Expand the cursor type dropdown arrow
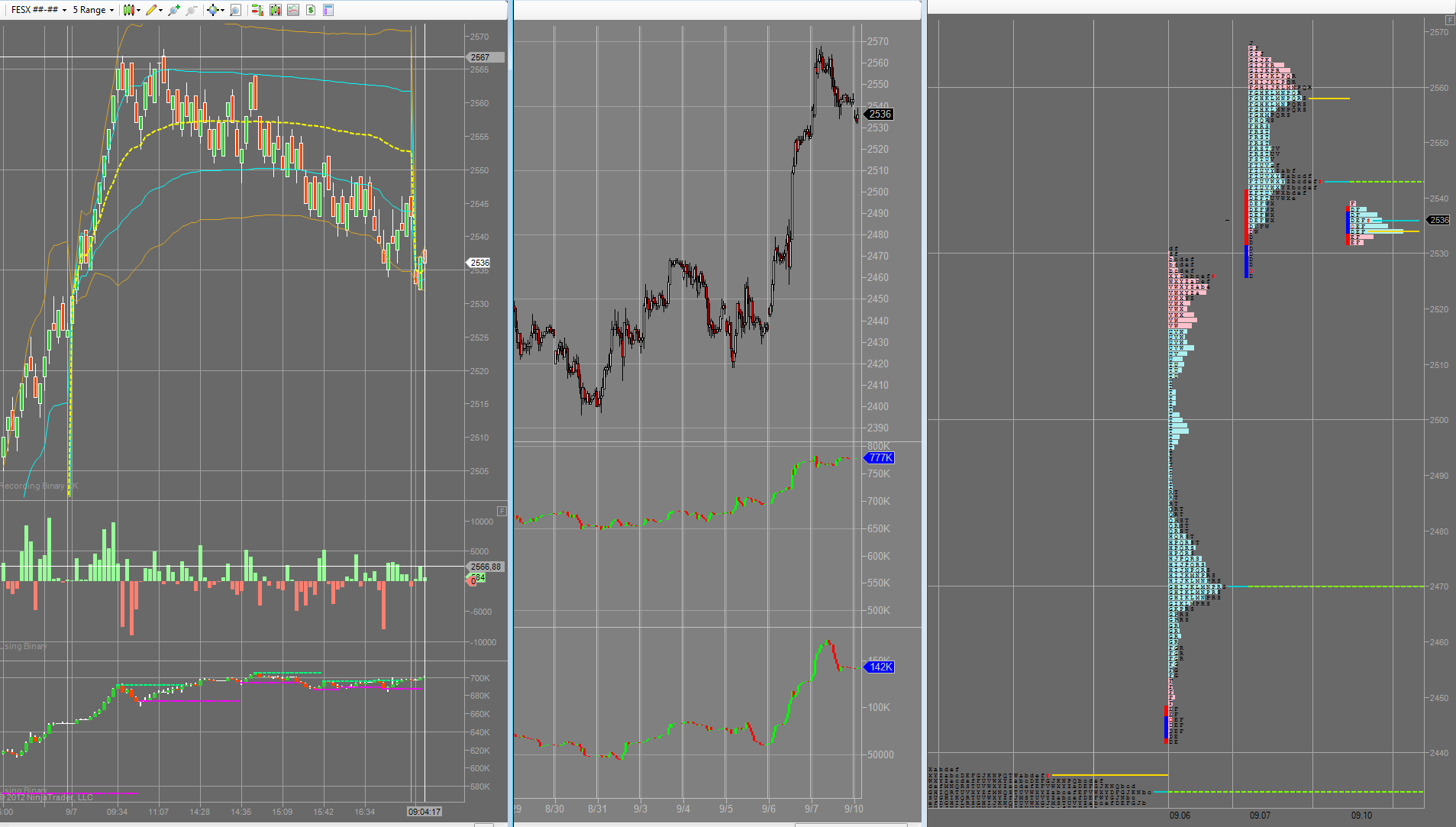Image resolution: width=1456 pixels, height=827 pixels. pyautogui.click(x=222, y=11)
